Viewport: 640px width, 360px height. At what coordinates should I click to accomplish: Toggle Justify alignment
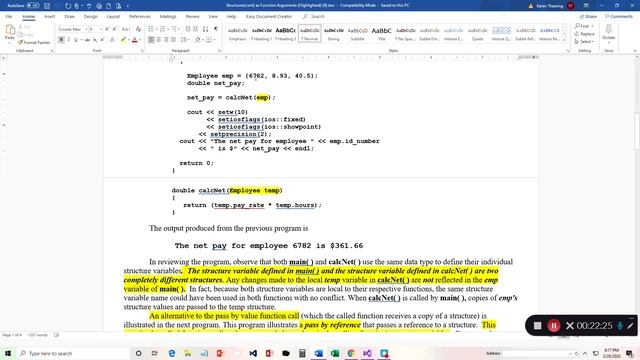tap(173, 40)
